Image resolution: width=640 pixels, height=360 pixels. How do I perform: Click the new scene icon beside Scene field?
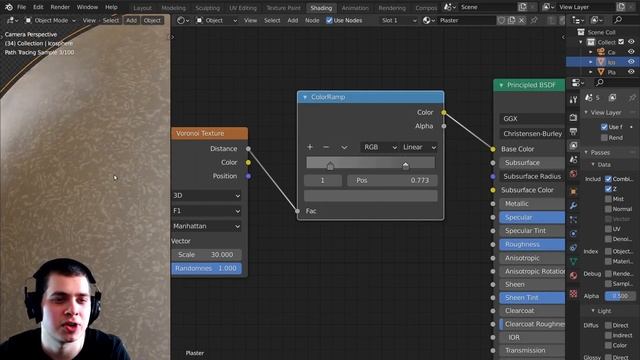522,7
